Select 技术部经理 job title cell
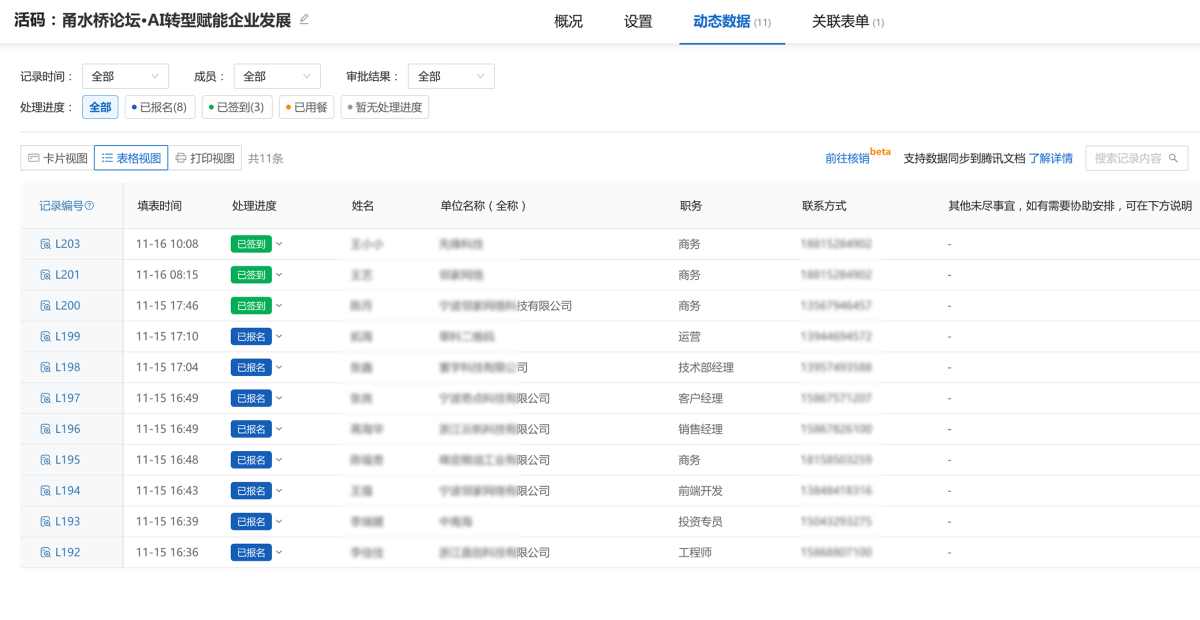1200x620 pixels. tap(706, 368)
